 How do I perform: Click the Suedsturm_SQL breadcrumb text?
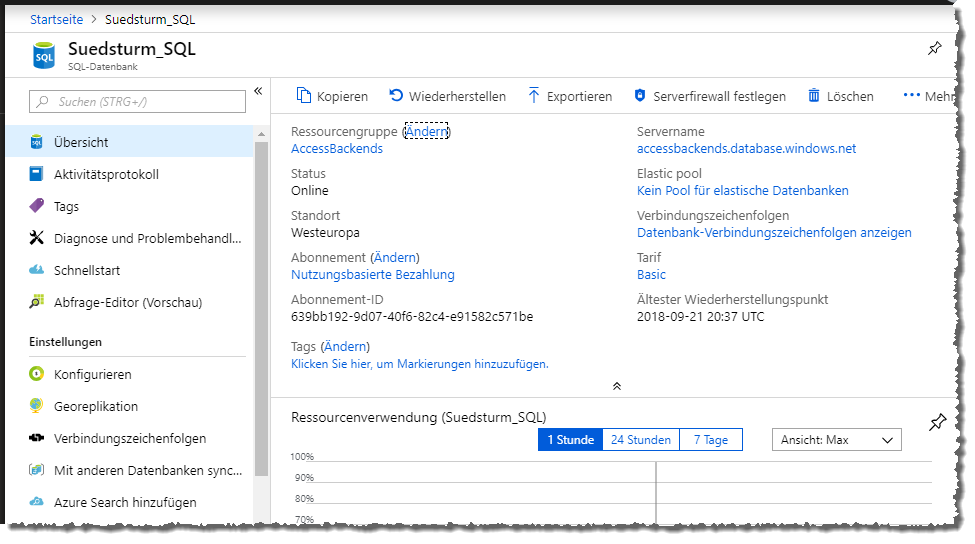(150, 19)
